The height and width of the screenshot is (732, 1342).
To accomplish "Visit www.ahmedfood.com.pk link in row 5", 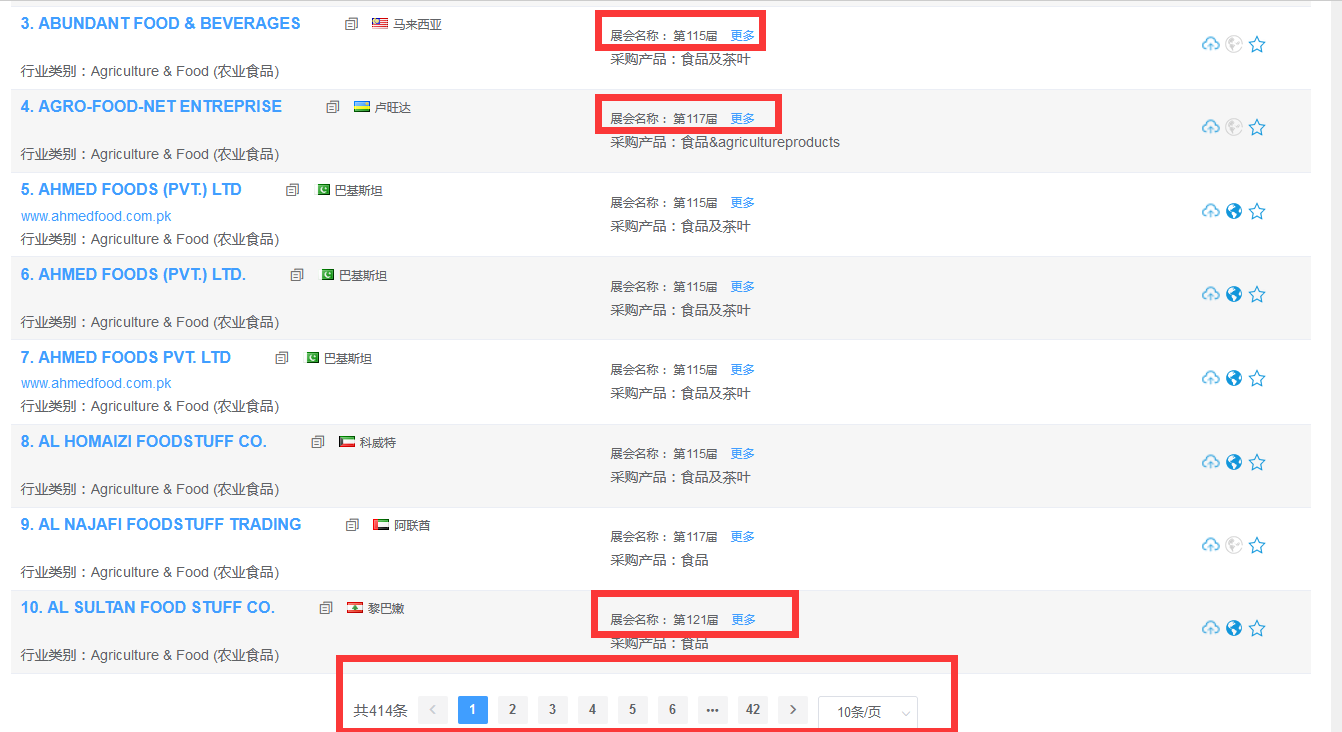I will [96, 216].
